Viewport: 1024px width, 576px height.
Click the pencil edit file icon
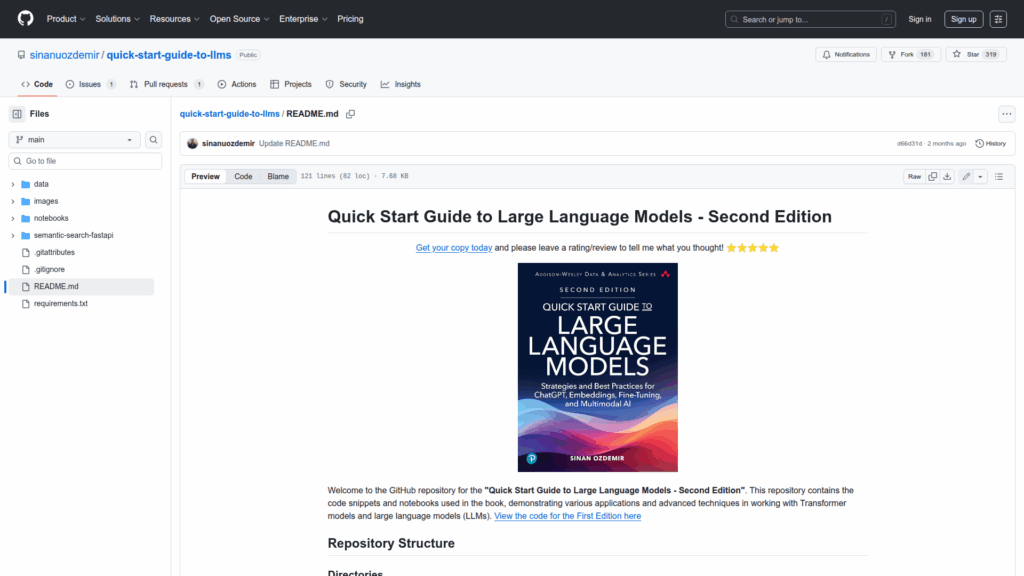tap(966, 176)
